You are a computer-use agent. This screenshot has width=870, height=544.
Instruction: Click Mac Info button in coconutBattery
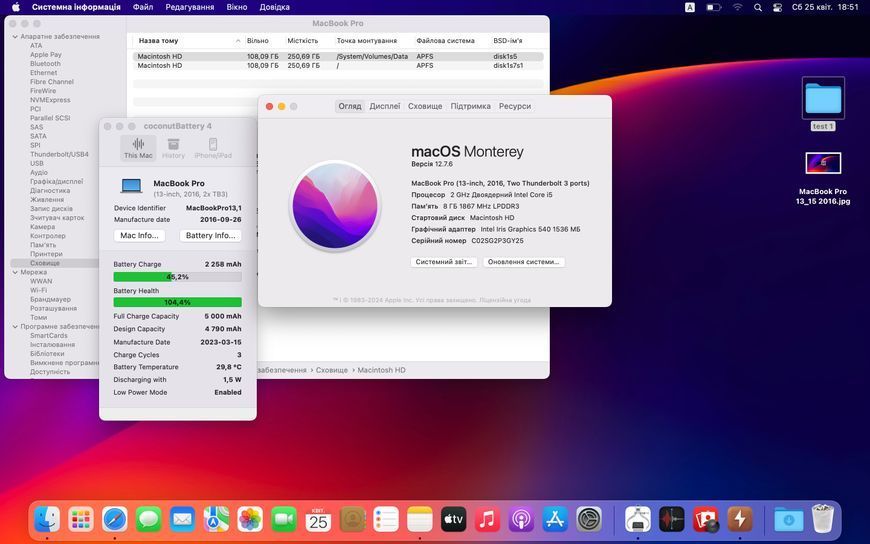(139, 235)
